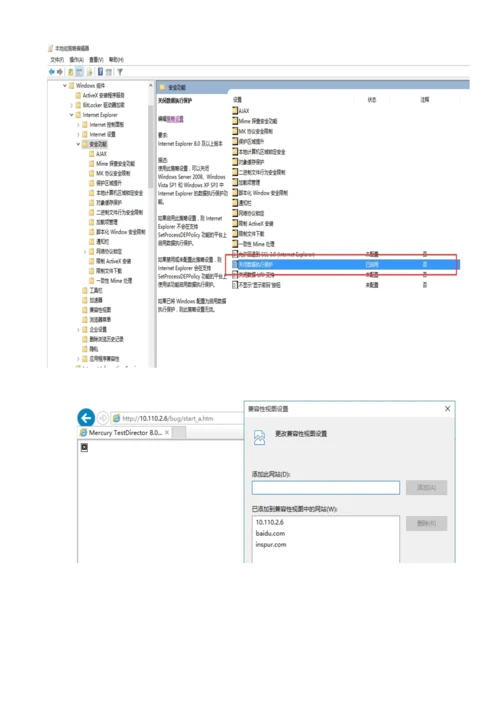500x707 pixels.
Task: Toggle the Show/Hide Action Pane toolbar icon
Action: click(x=109, y=72)
